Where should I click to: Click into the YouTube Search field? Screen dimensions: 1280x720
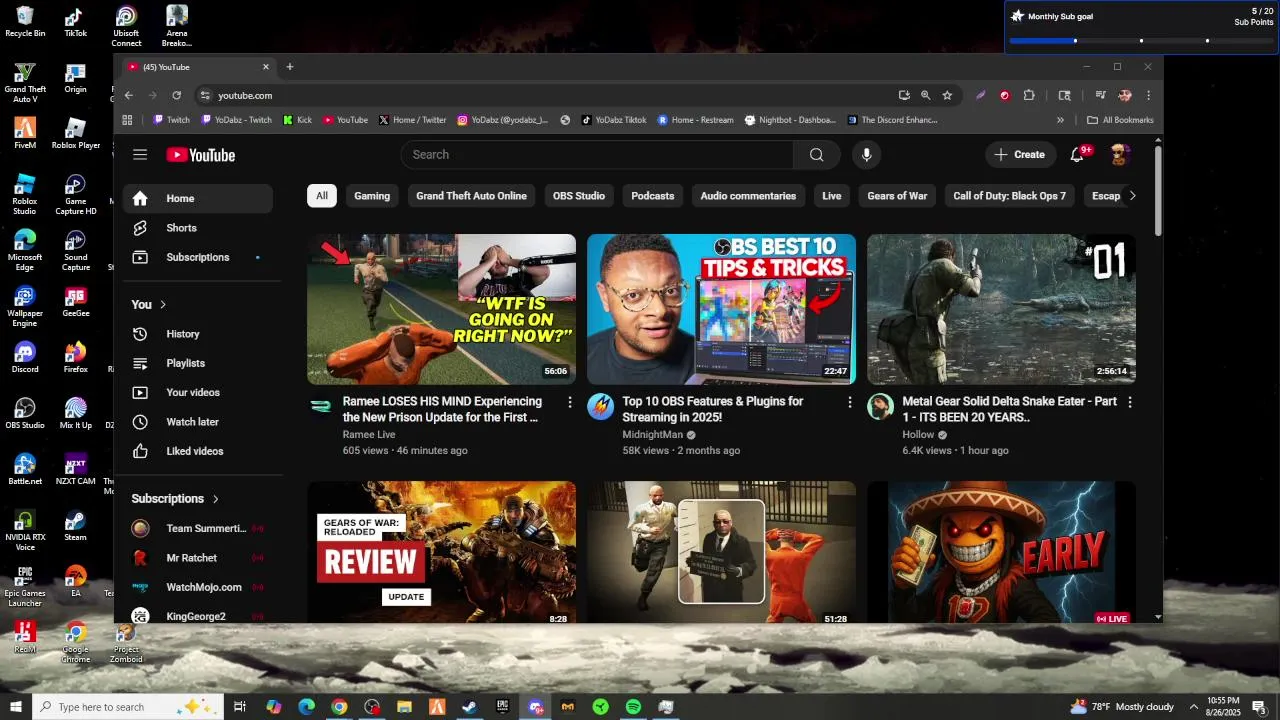[x=598, y=155]
